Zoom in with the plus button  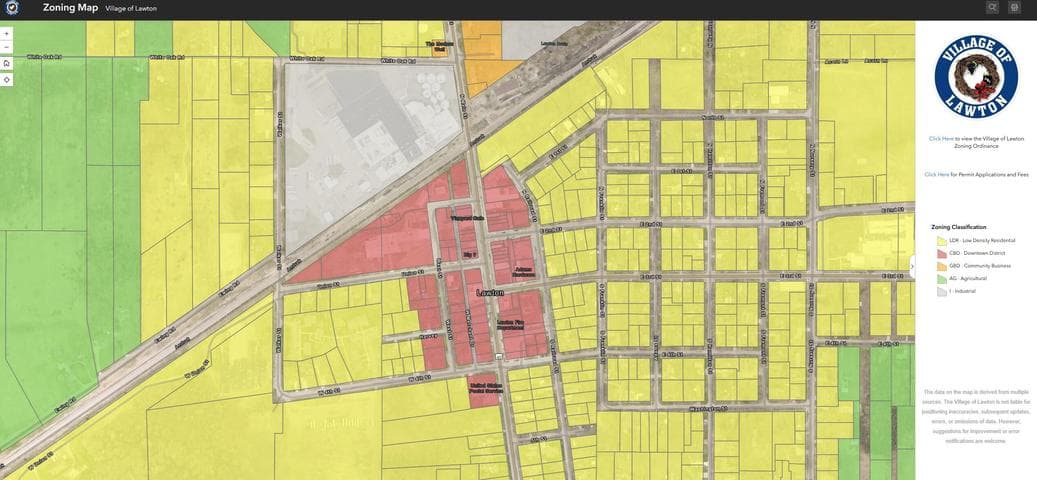(x=7, y=34)
